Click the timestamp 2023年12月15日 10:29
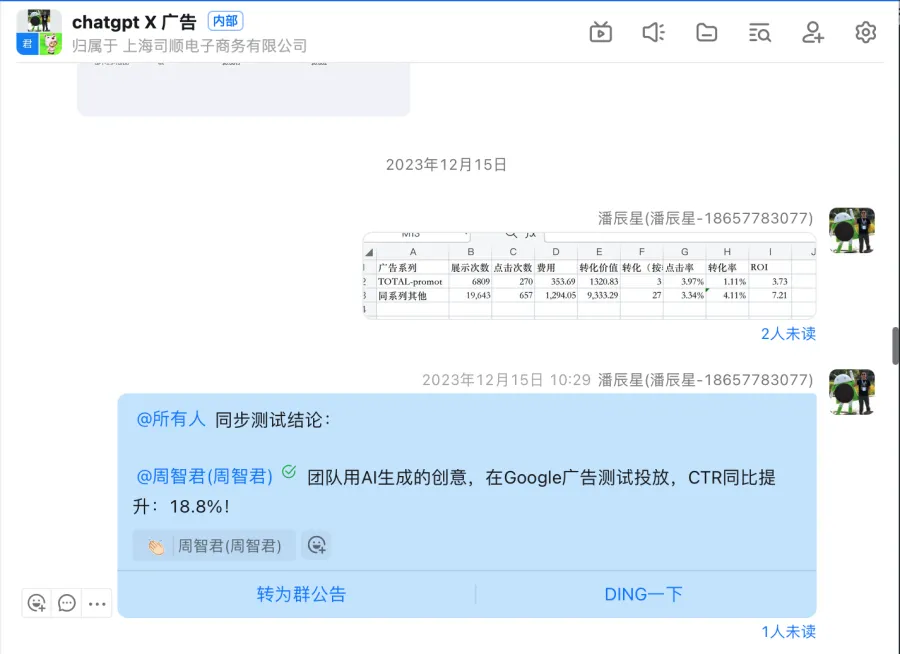The image size is (900, 654). 506,380
